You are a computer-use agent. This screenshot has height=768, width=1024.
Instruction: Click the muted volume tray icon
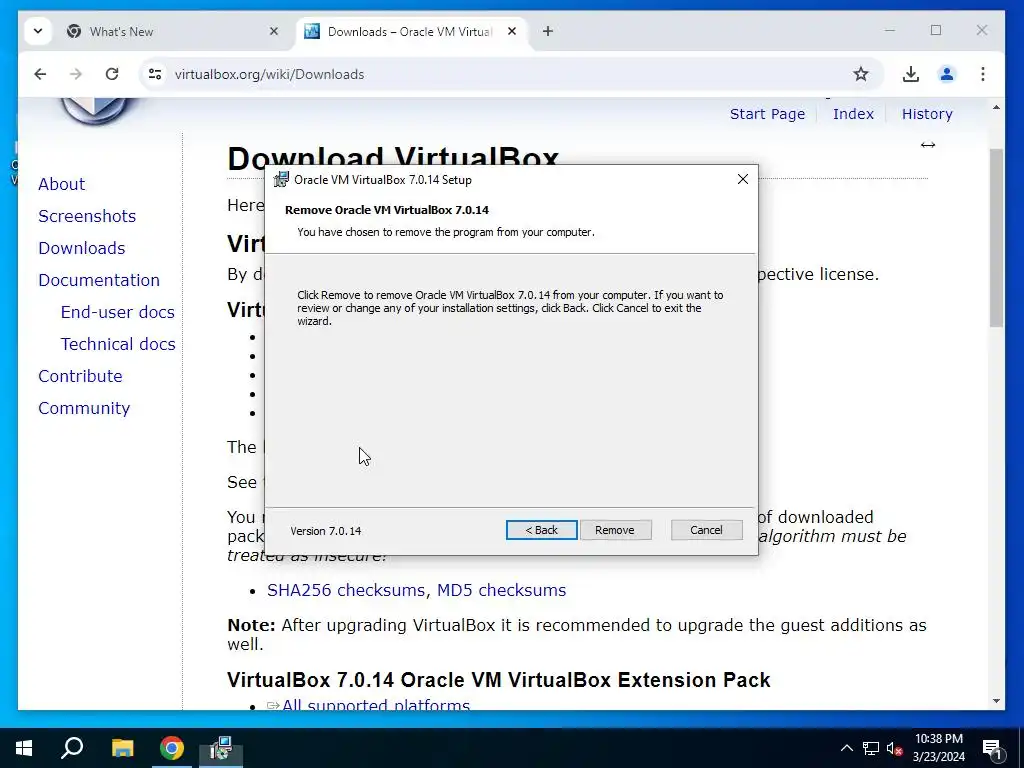click(x=895, y=748)
